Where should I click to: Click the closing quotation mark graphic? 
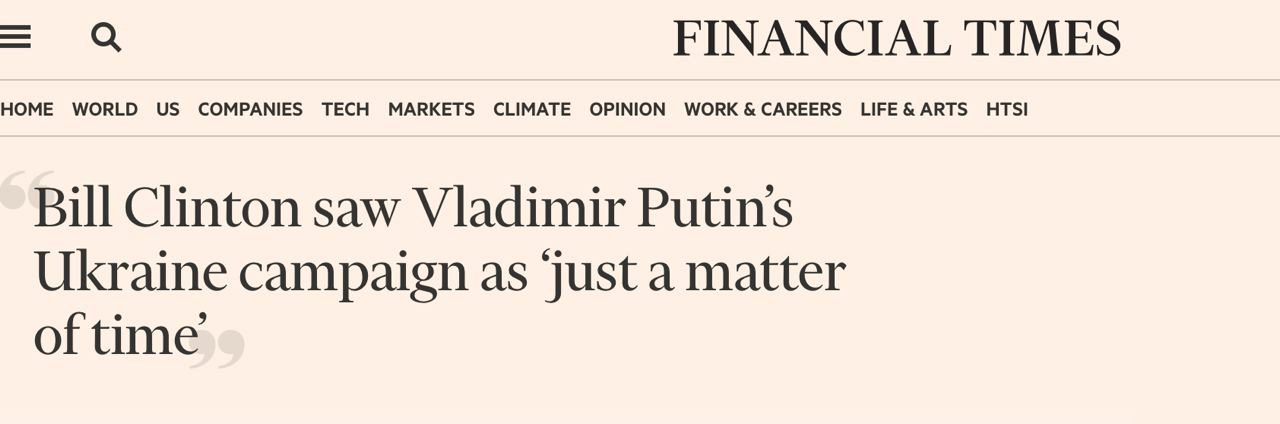tap(217, 349)
